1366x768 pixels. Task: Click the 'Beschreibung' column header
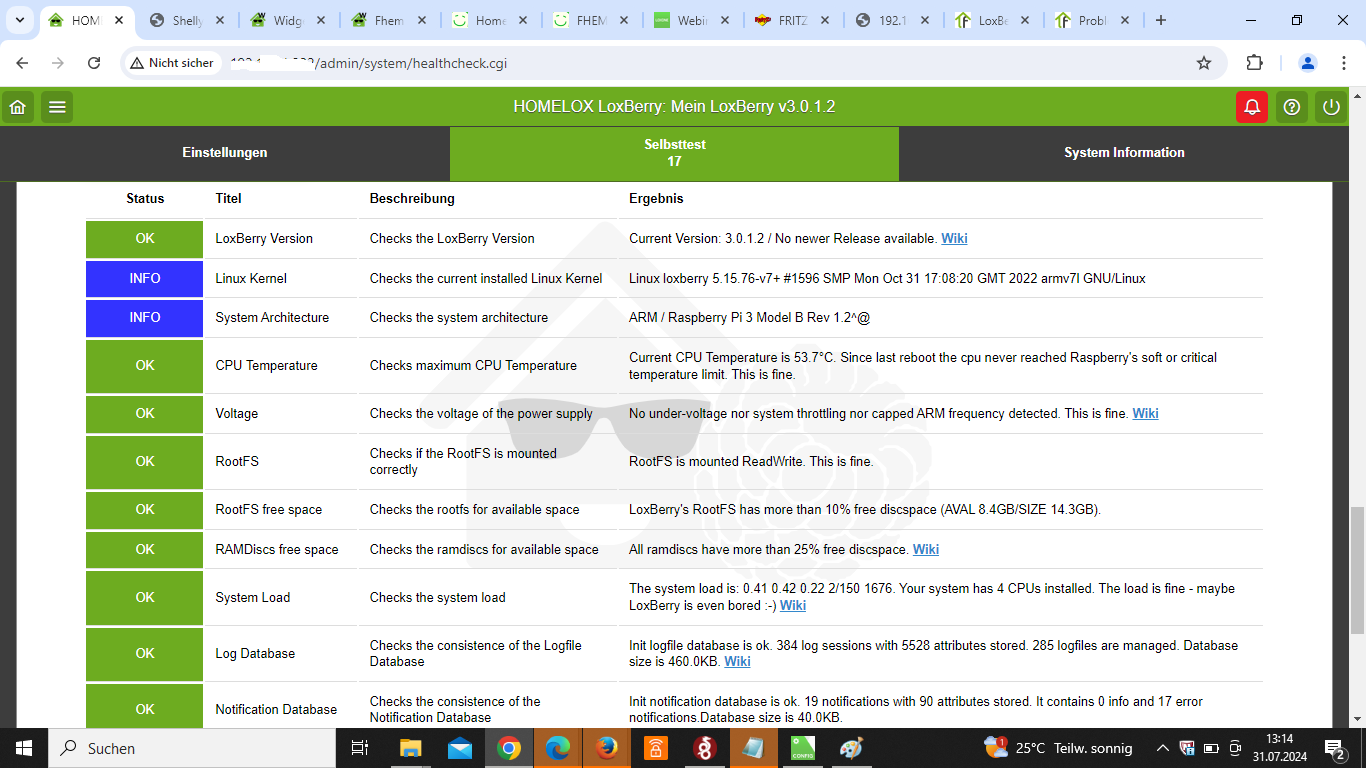412,199
